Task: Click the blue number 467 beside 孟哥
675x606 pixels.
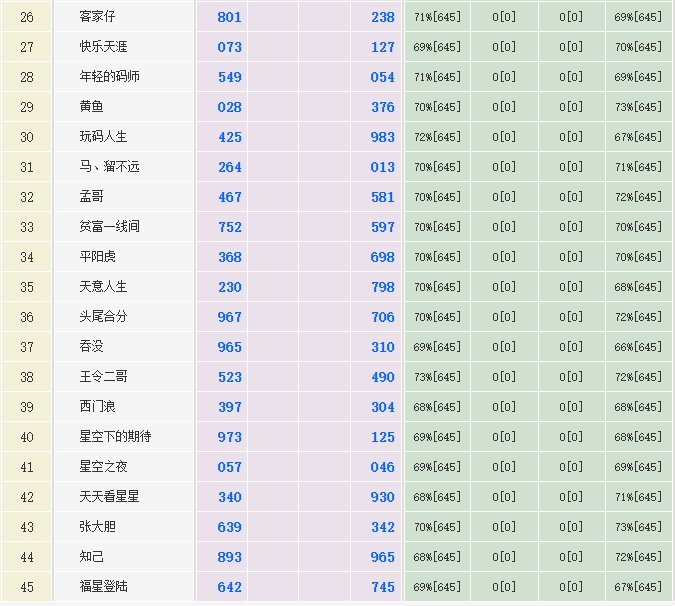Action: pos(230,197)
